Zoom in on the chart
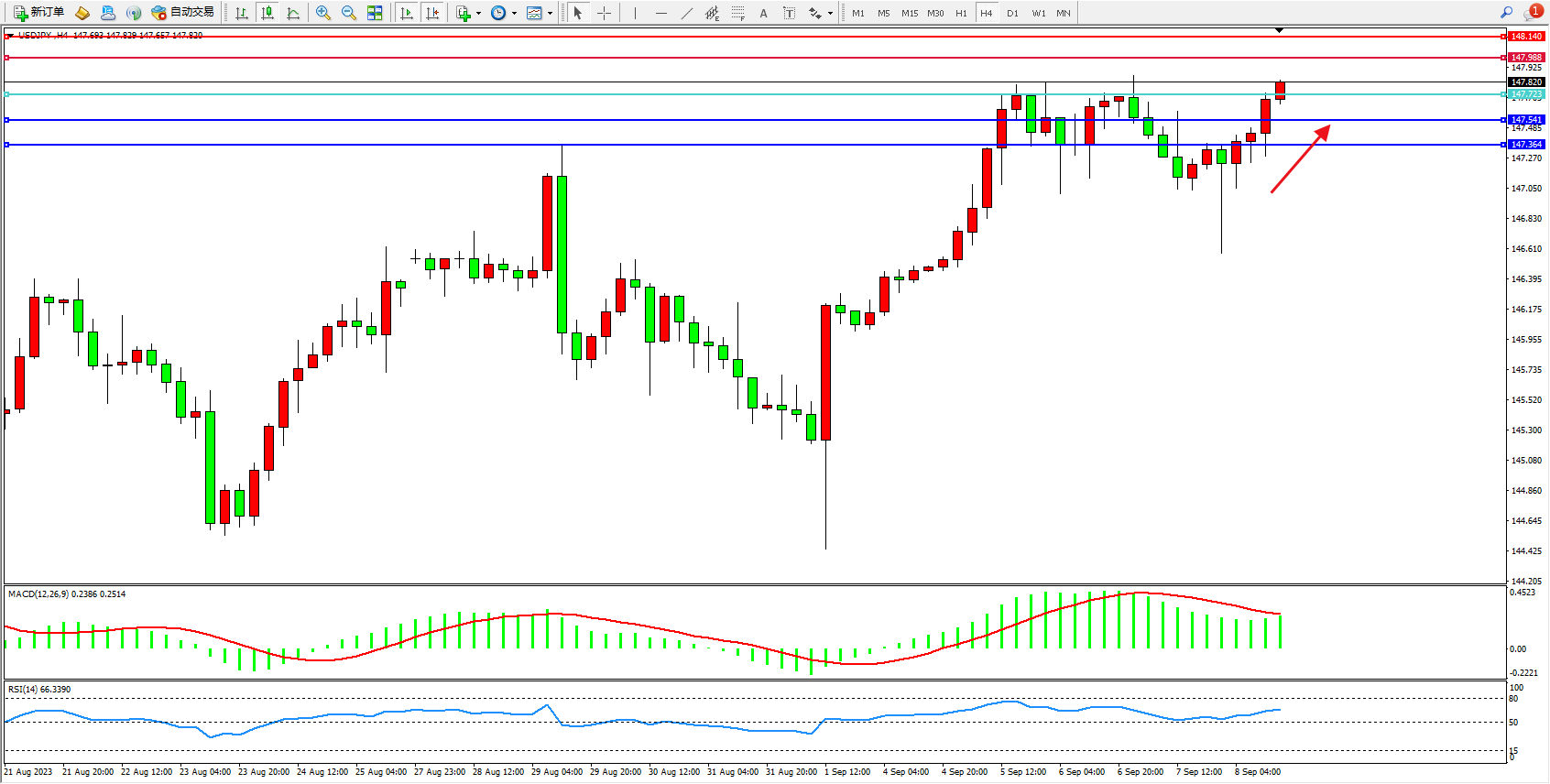 (x=323, y=13)
